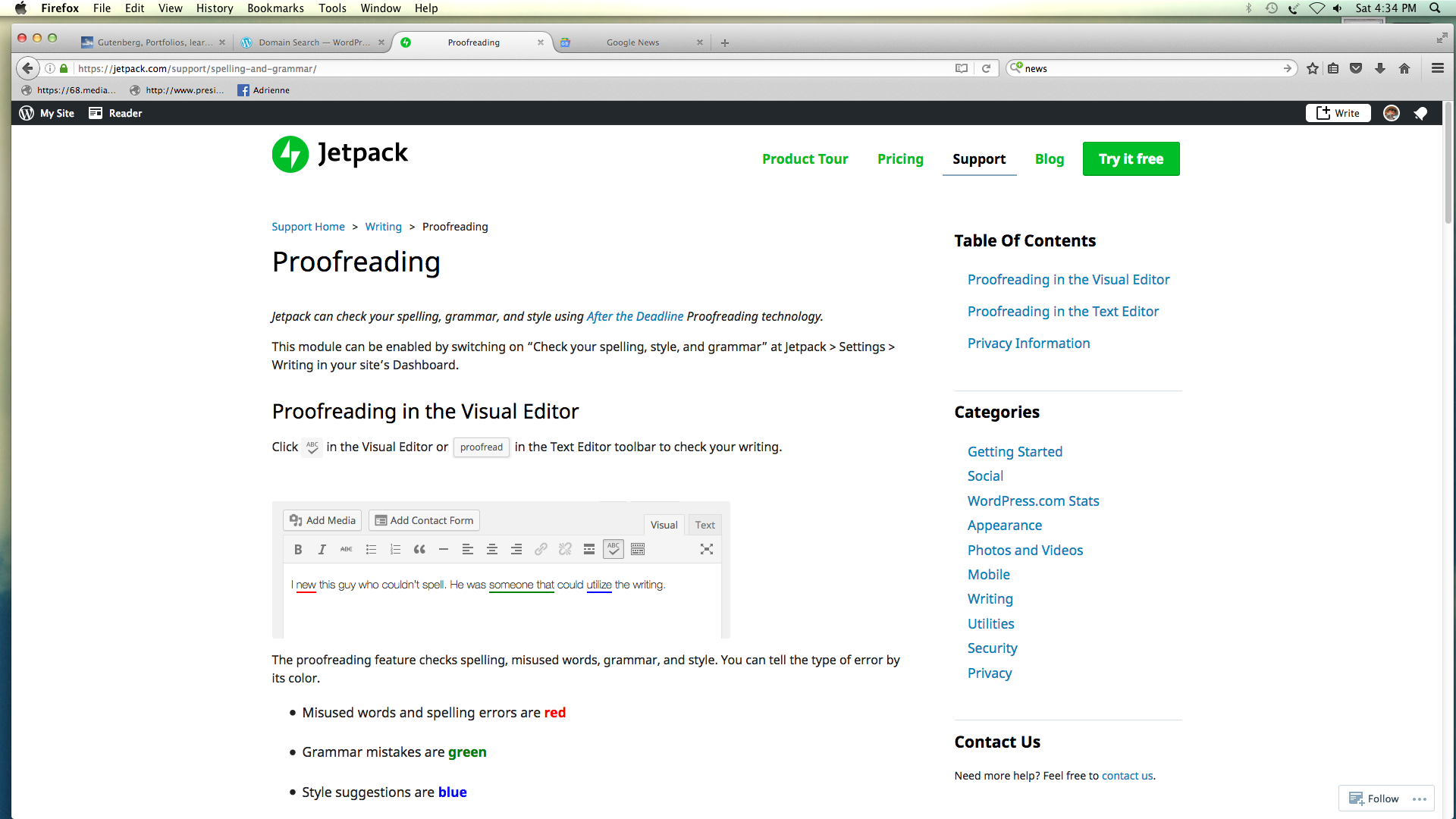Open the Bookmarks menu

[x=275, y=8]
